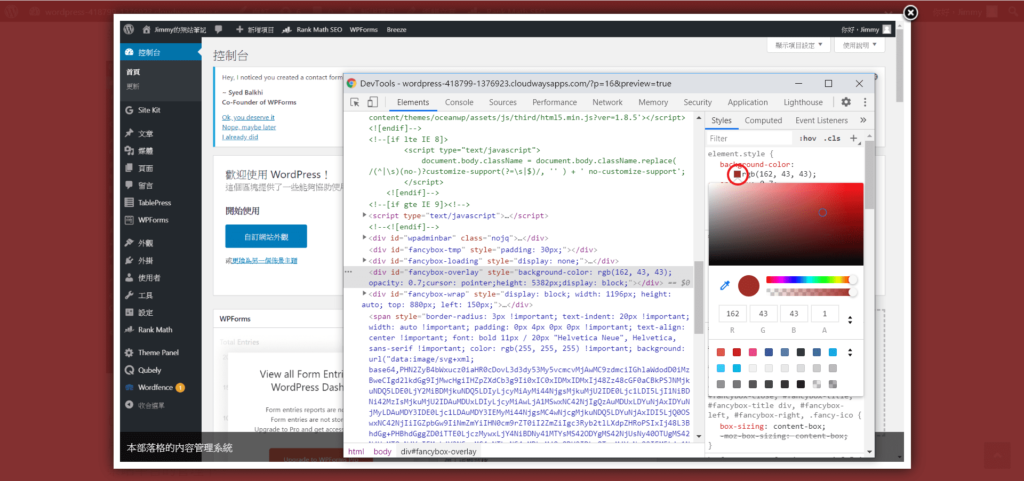This screenshot has width=1024, height=481.
Task: Expand the wpadminbar div node
Action: 364,238
